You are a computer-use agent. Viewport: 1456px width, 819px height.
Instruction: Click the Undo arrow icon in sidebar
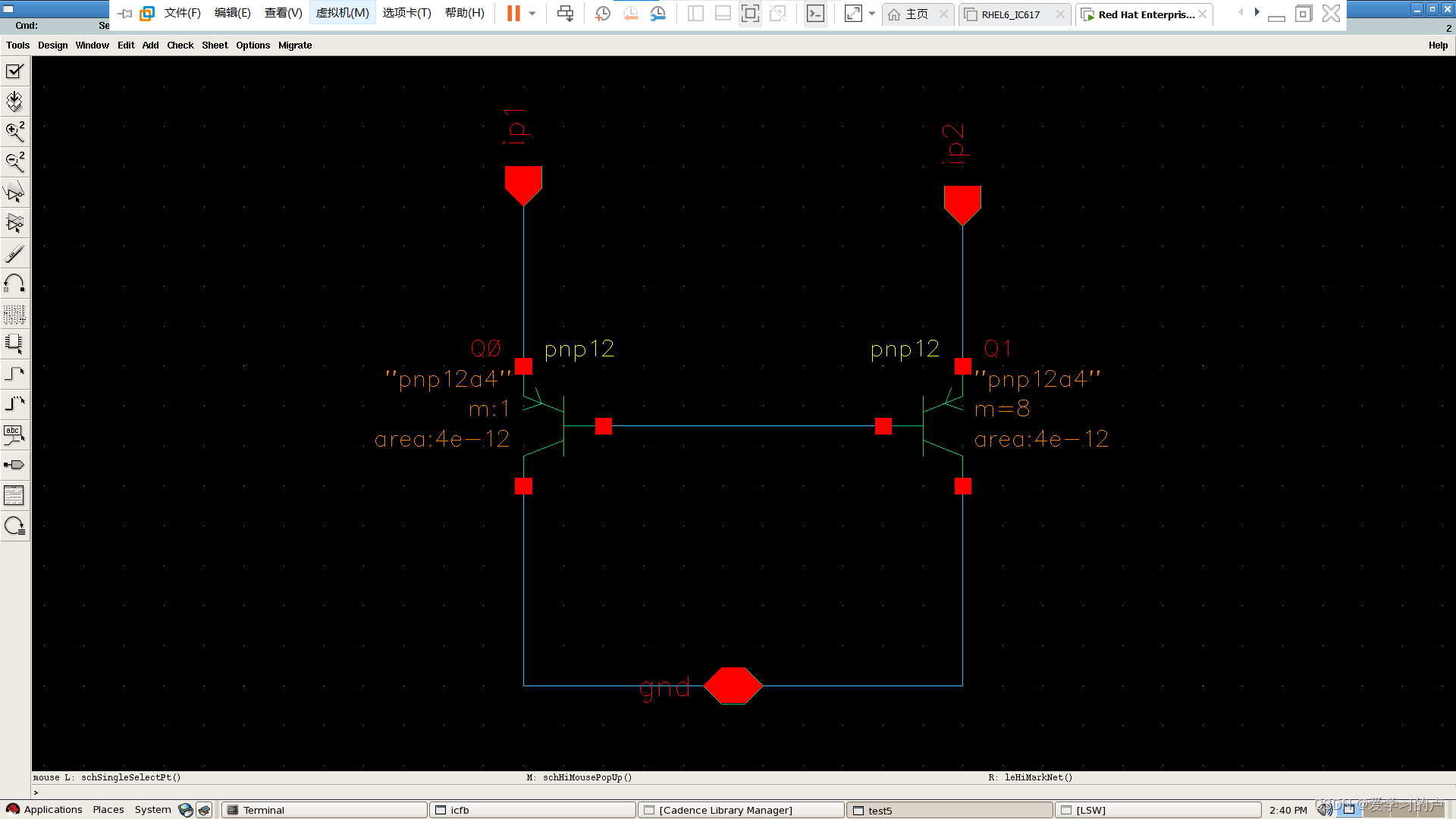pyautogui.click(x=14, y=284)
